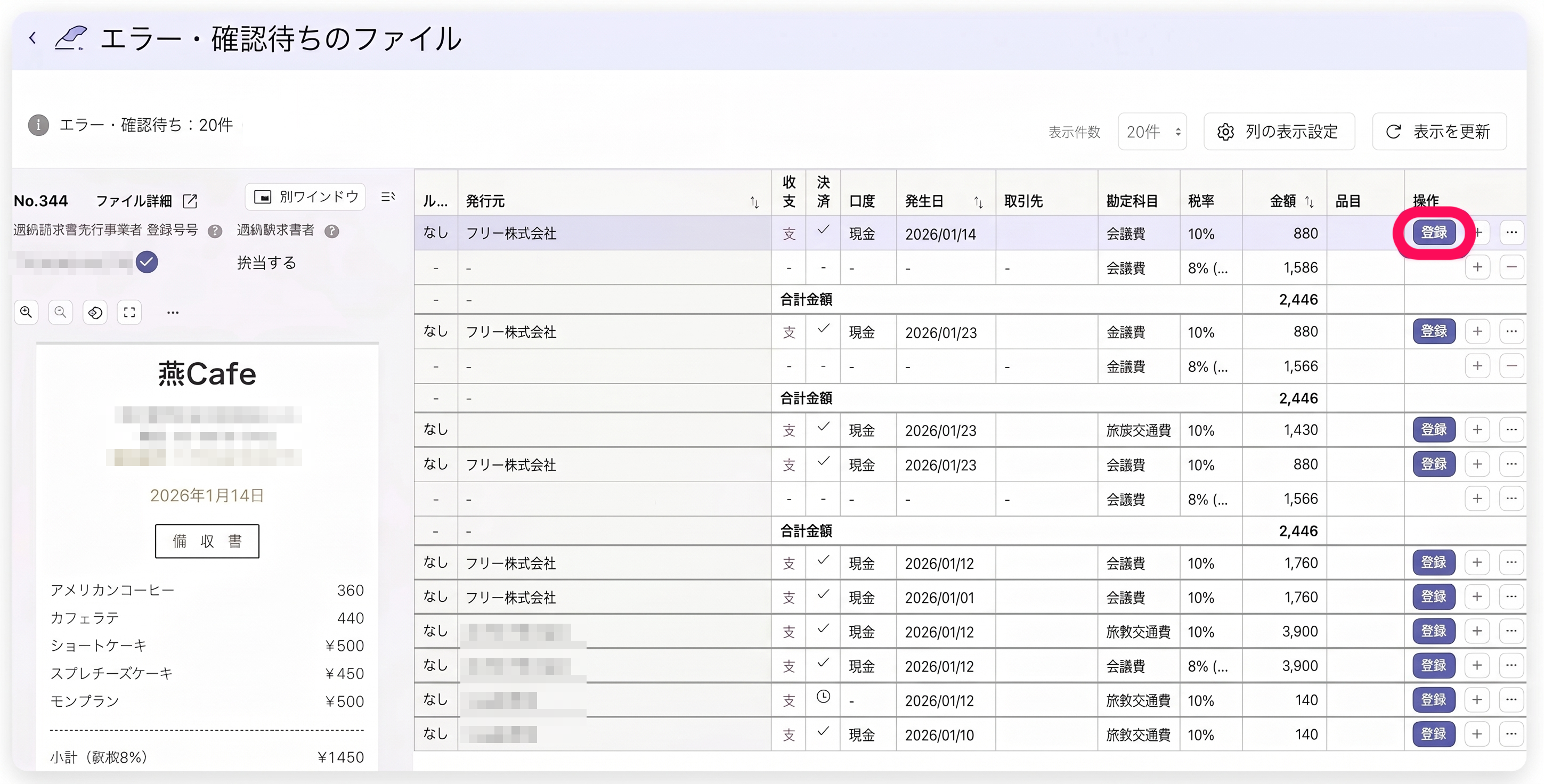This screenshot has width=1544, height=784.
Task: Click 表示を更新 refresh button
Action: pyautogui.click(x=1439, y=131)
